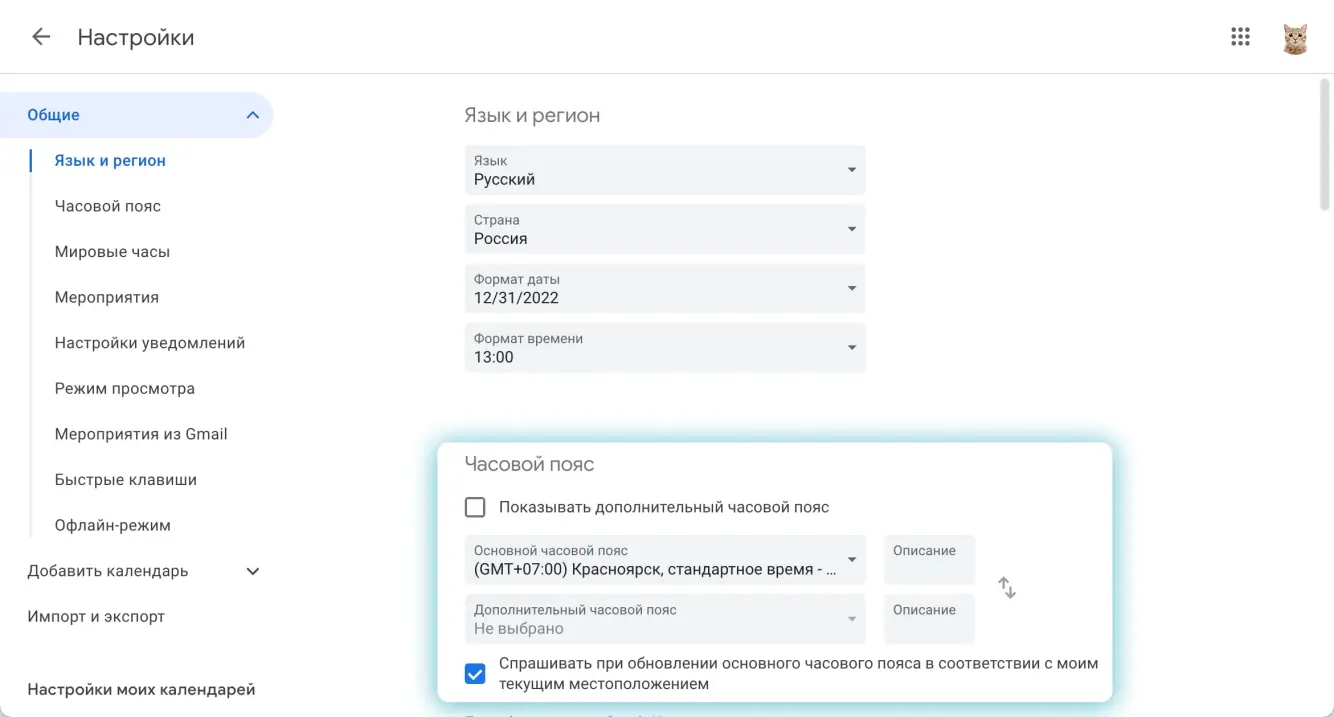Screen dimensions: 1334x717
Task: Uncheck Спрашивать при обновлении часового пояса
Action: pyautogui.click(x=475, y=674)
